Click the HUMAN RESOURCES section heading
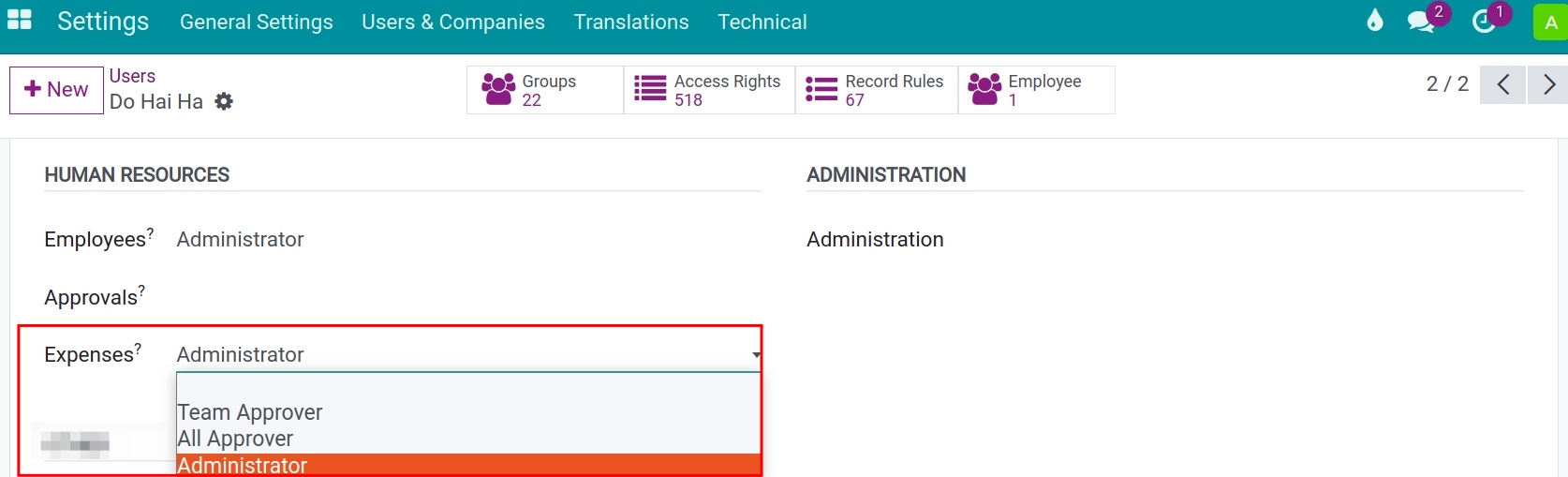This screenshot has width=1568, height=477. click(x=137, y=175)
